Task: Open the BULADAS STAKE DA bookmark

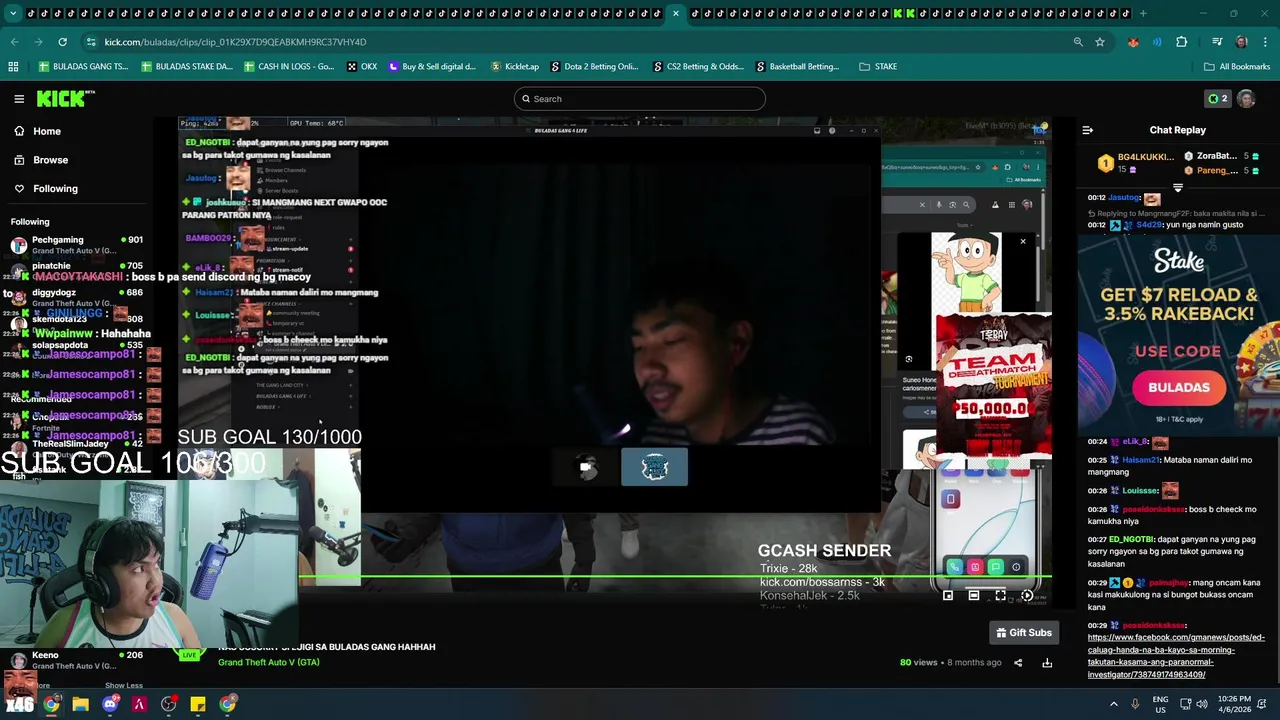Action: [x=187, y=67]
